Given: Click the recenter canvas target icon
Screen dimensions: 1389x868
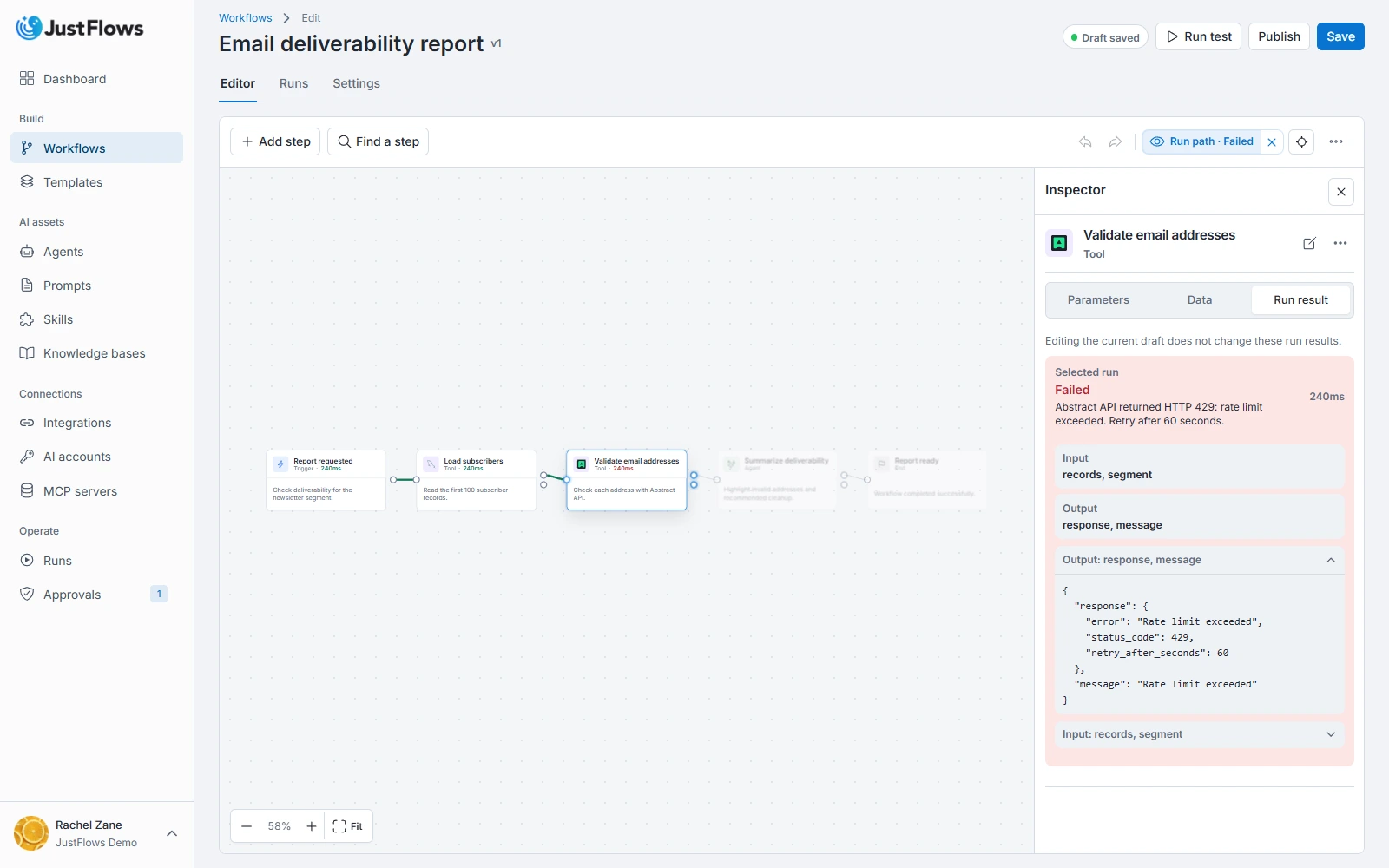Looking at the screenshot, I should point(1301,141).
